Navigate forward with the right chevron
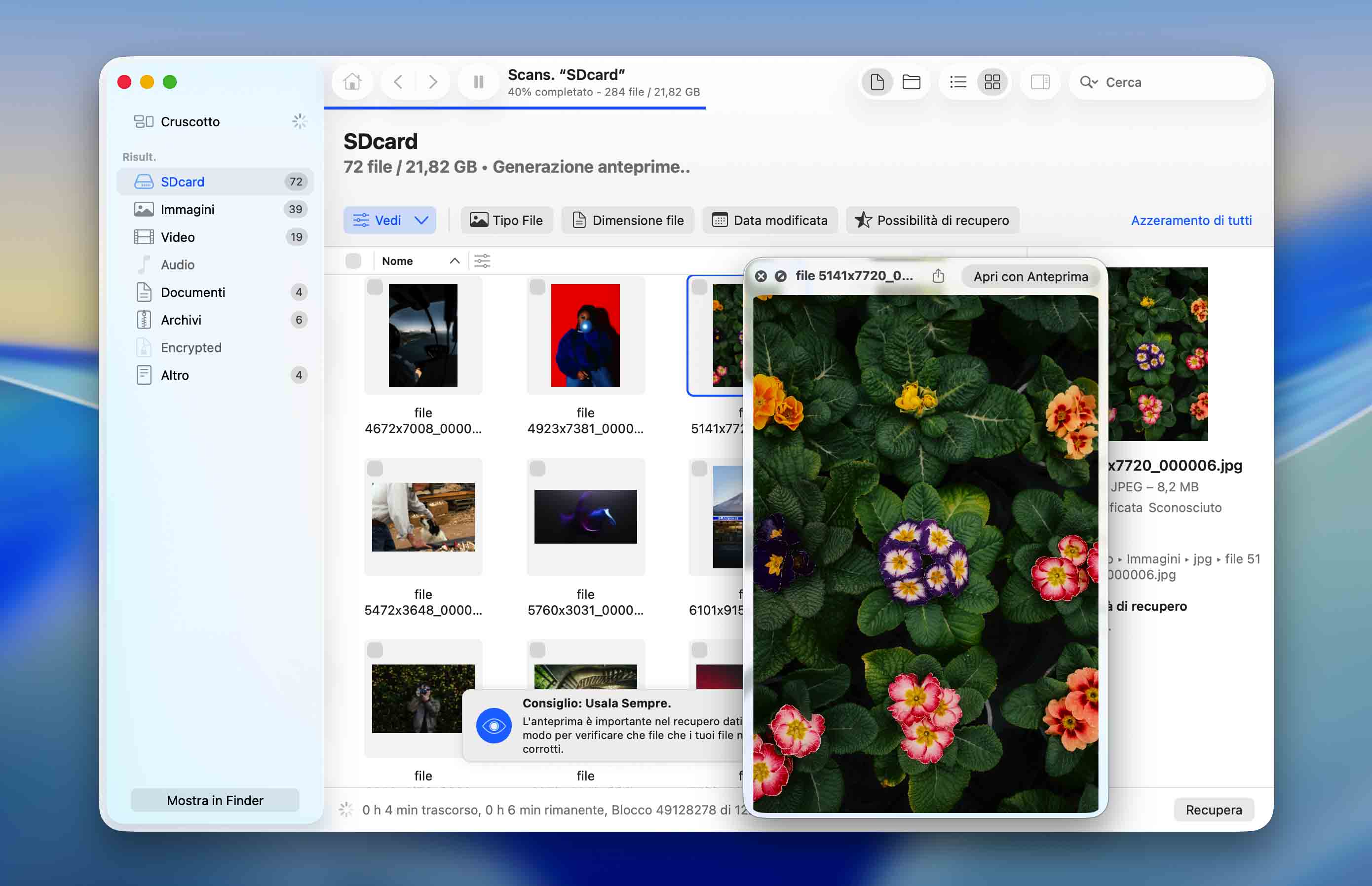The width and height of the screenshot is (1372, 886). [x=433, y=82]
